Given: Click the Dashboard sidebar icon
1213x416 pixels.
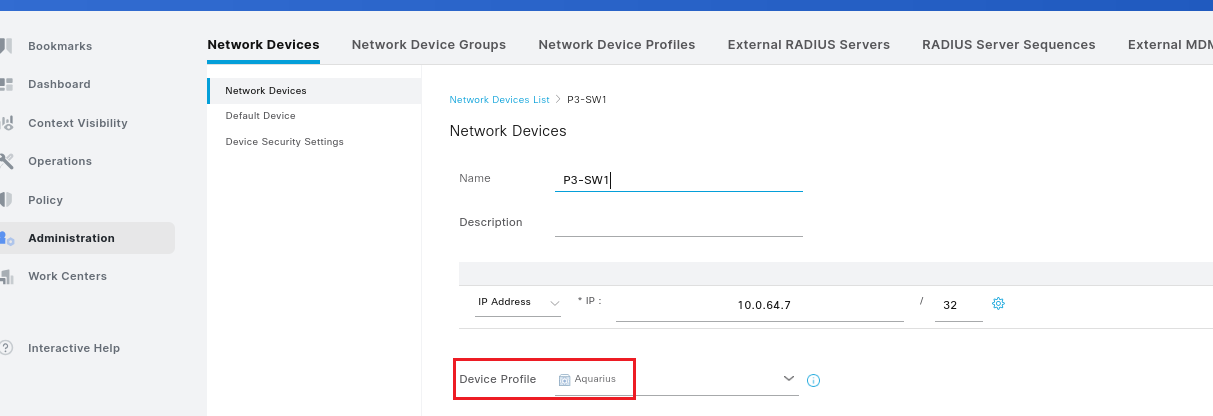Looking at the screenshot, I should click(x=6, y=84).
